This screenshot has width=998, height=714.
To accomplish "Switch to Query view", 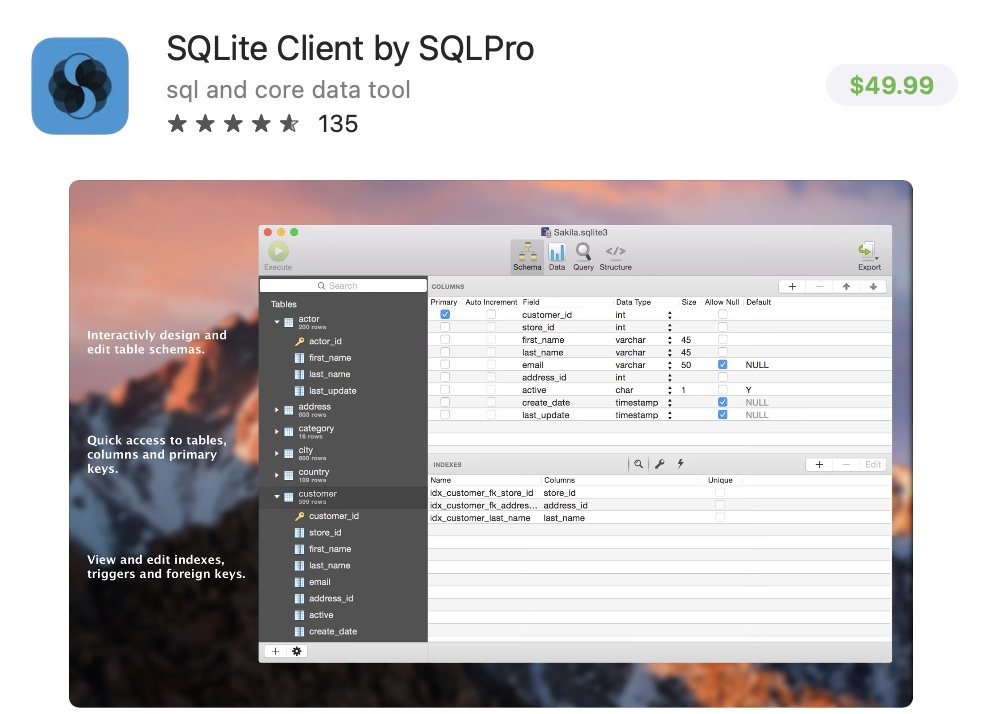I will pyautogui.click(x=583, y=256).
